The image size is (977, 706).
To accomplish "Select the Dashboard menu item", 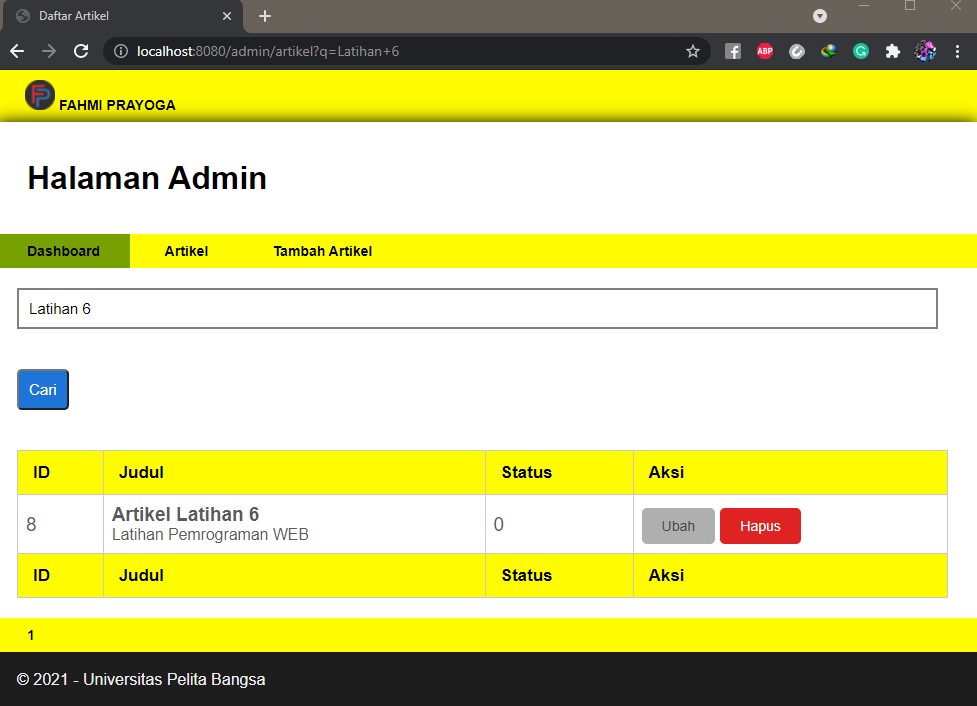I will coord(63,251).
